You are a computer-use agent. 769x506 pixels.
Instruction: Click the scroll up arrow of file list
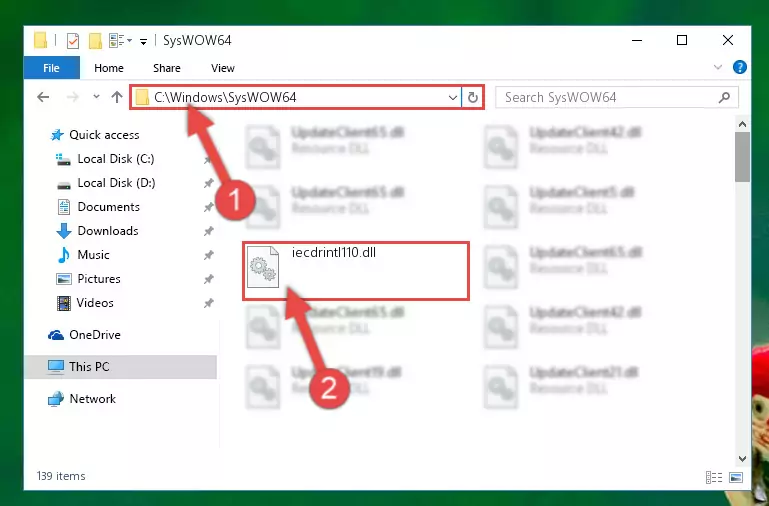pos(743,125)
